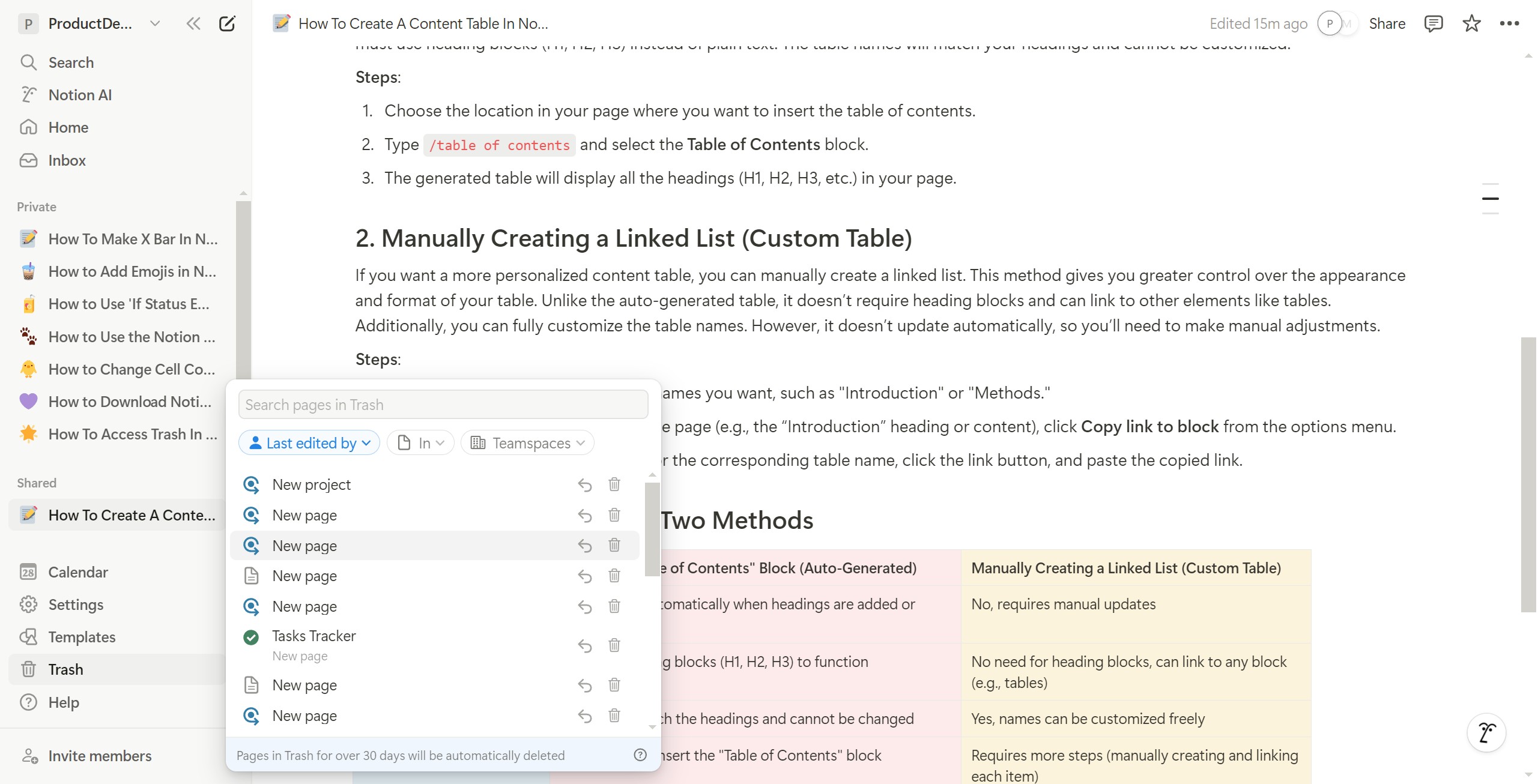This screenshot has width=1538, height=784.
Task: Open 'How To Make X Bar In N...' page
Action: coord(122,239)
